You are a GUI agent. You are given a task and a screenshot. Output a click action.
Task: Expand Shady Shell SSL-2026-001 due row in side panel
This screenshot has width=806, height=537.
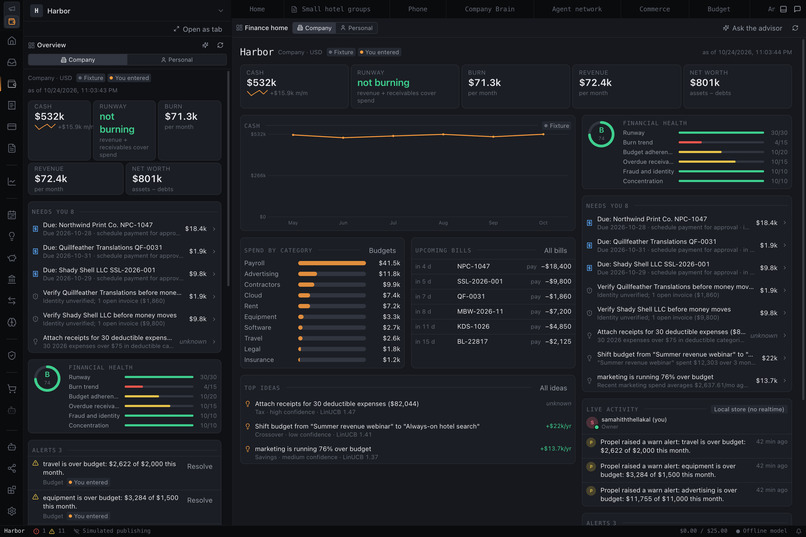pyautogui.click(x=124, y=274)
